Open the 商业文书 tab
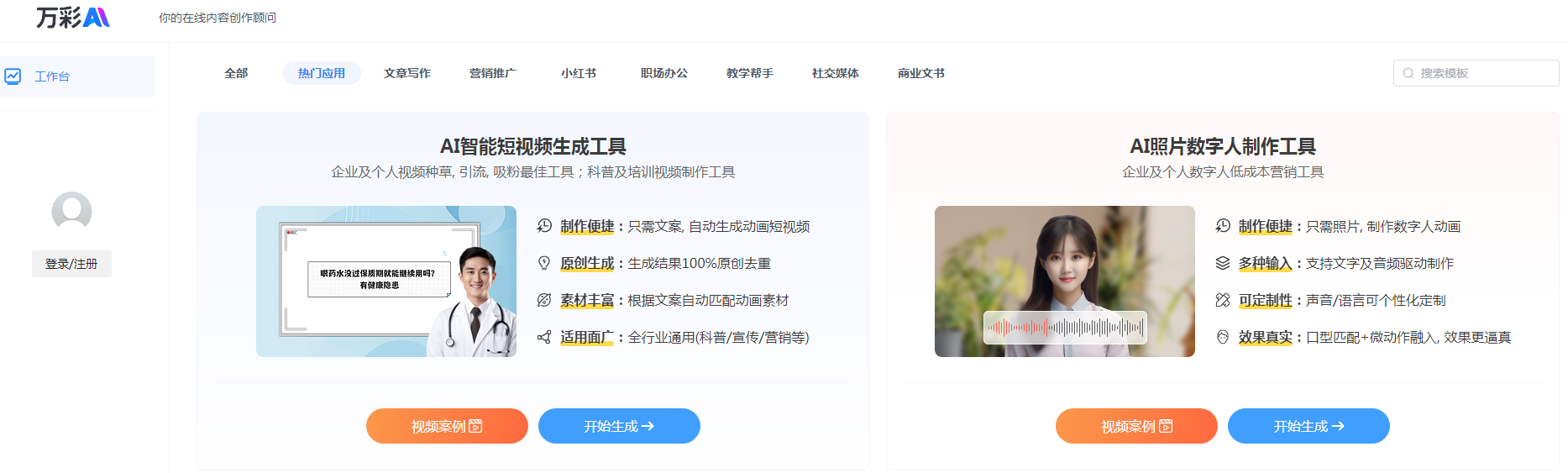 click(x=921, y=74)
